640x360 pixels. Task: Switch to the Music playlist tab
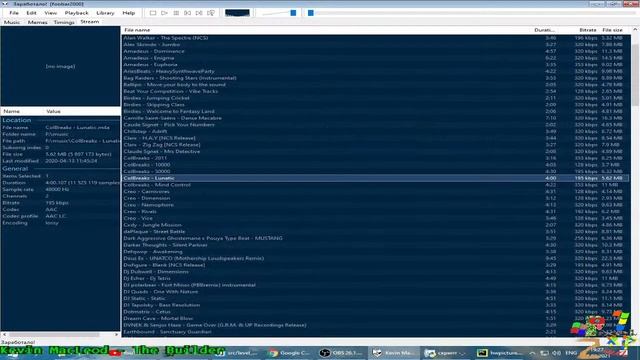click(12, 22)
